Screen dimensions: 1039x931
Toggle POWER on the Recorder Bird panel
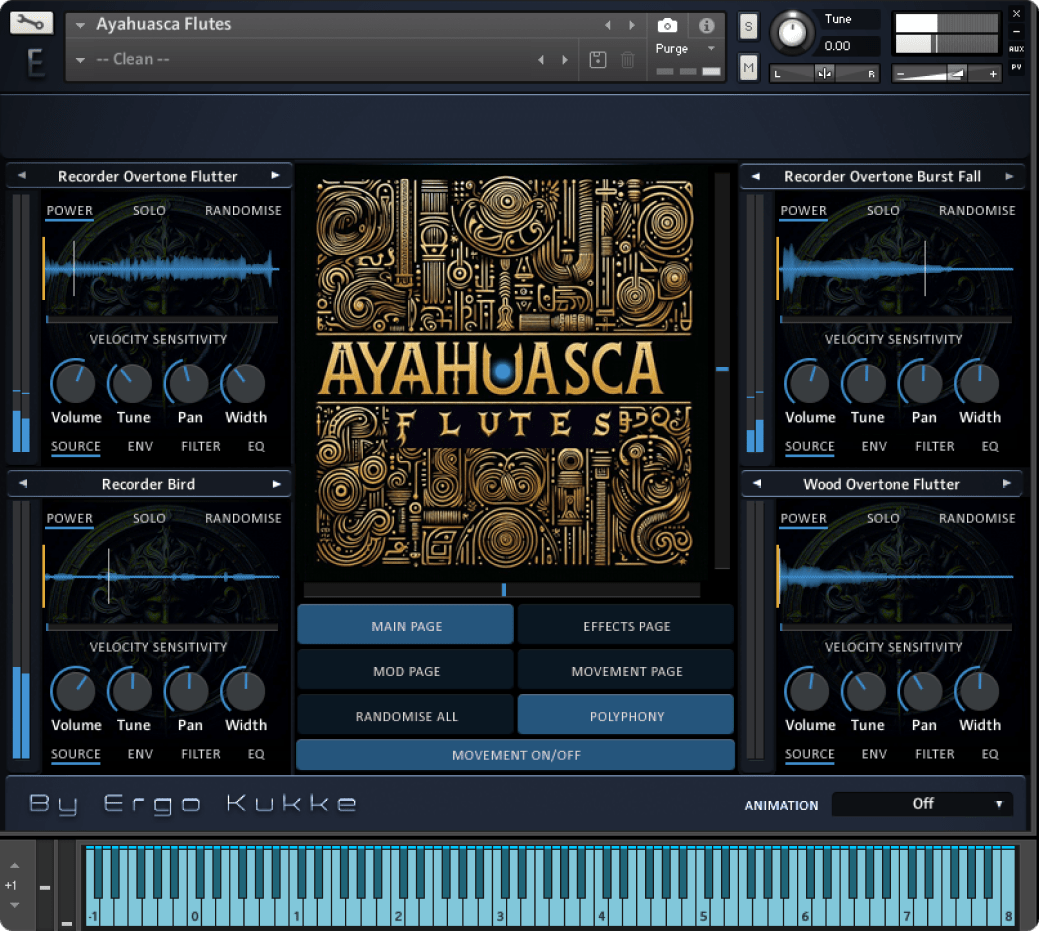[69, 518]
